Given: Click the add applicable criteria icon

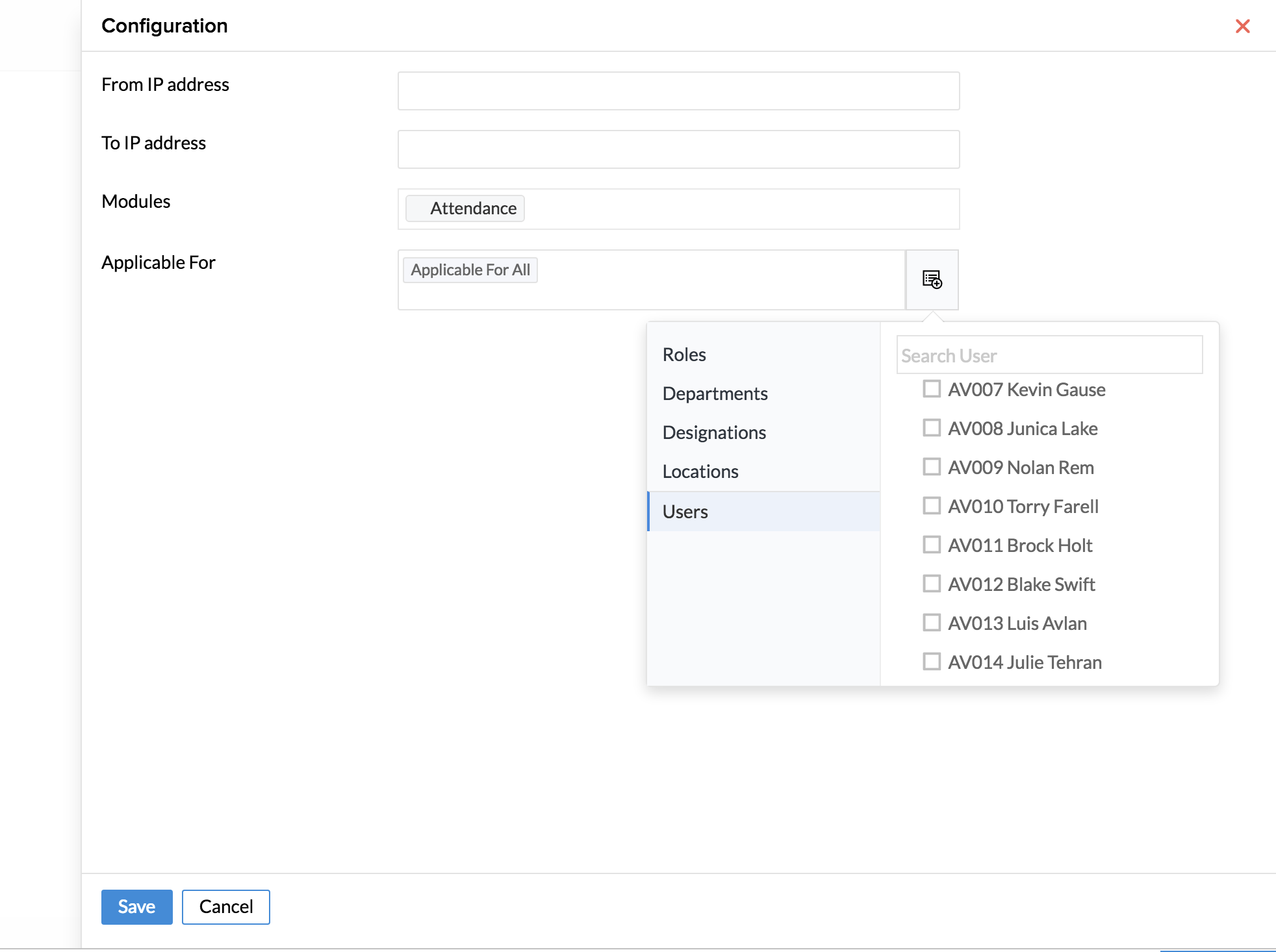Looking at the screenshot, I should pyautogui.click(x=932, y=280).
